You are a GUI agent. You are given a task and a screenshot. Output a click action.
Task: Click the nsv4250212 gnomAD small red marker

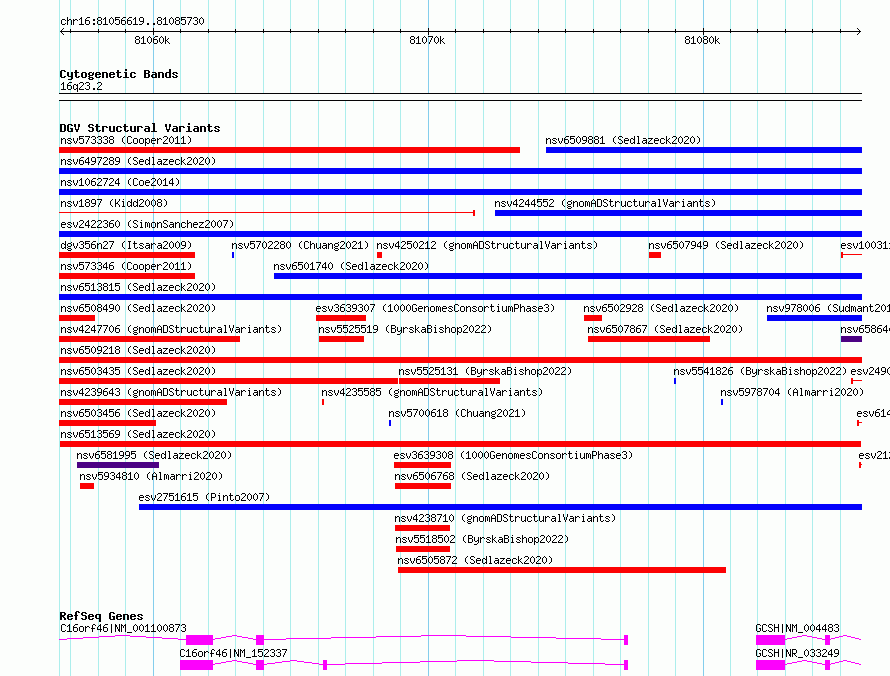pos(379,255)
